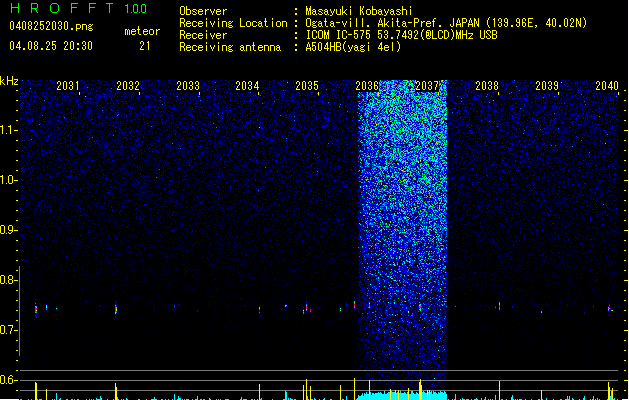
Task: Click the 0.8 kHz axis label
Action: click(9, 280)
